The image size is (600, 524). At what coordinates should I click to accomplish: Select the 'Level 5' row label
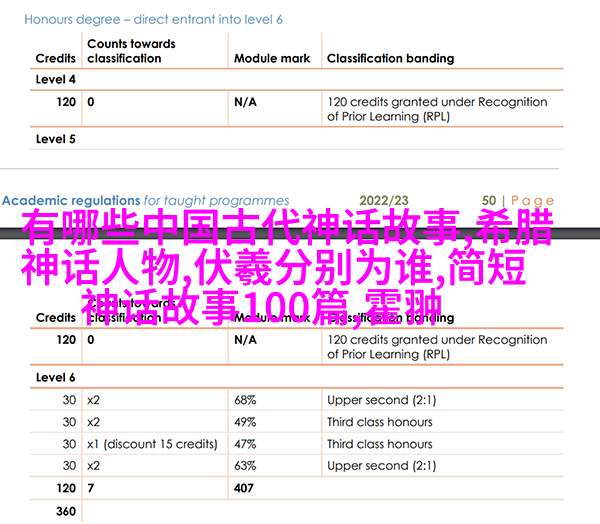(55, 139)
